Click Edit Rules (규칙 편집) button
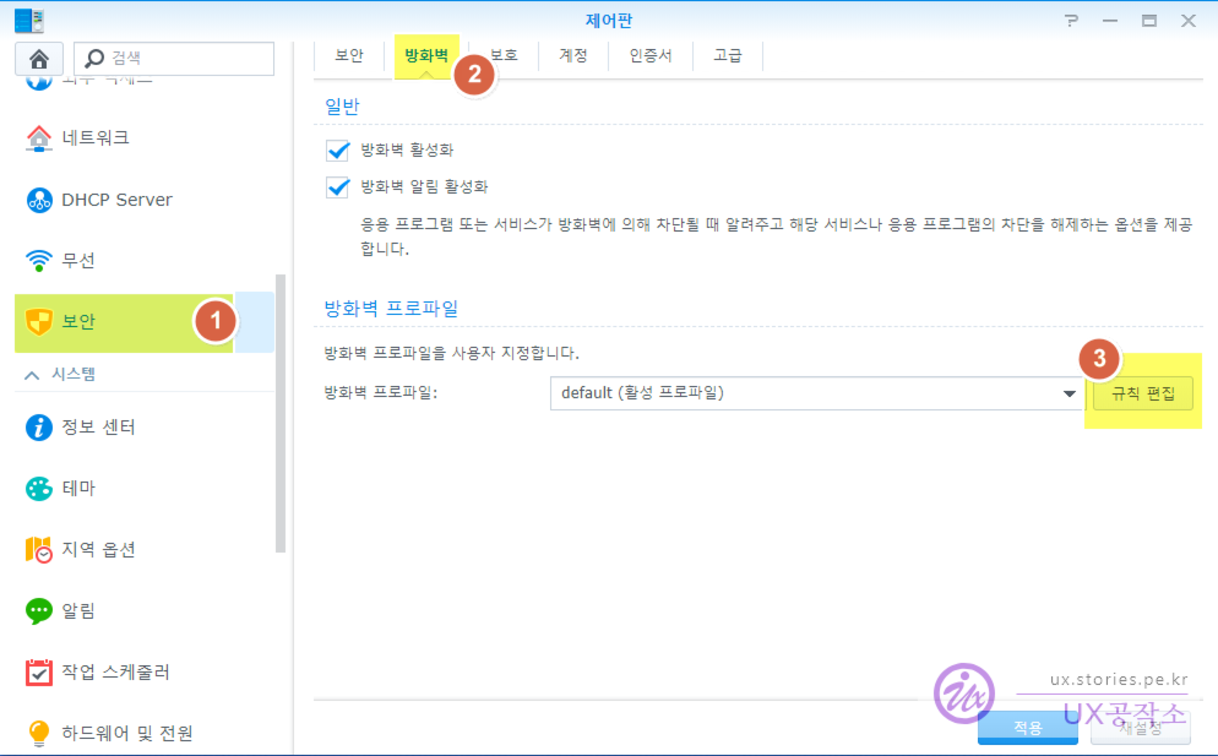This screenshot has width=1218, height=756. (1142, 394)
